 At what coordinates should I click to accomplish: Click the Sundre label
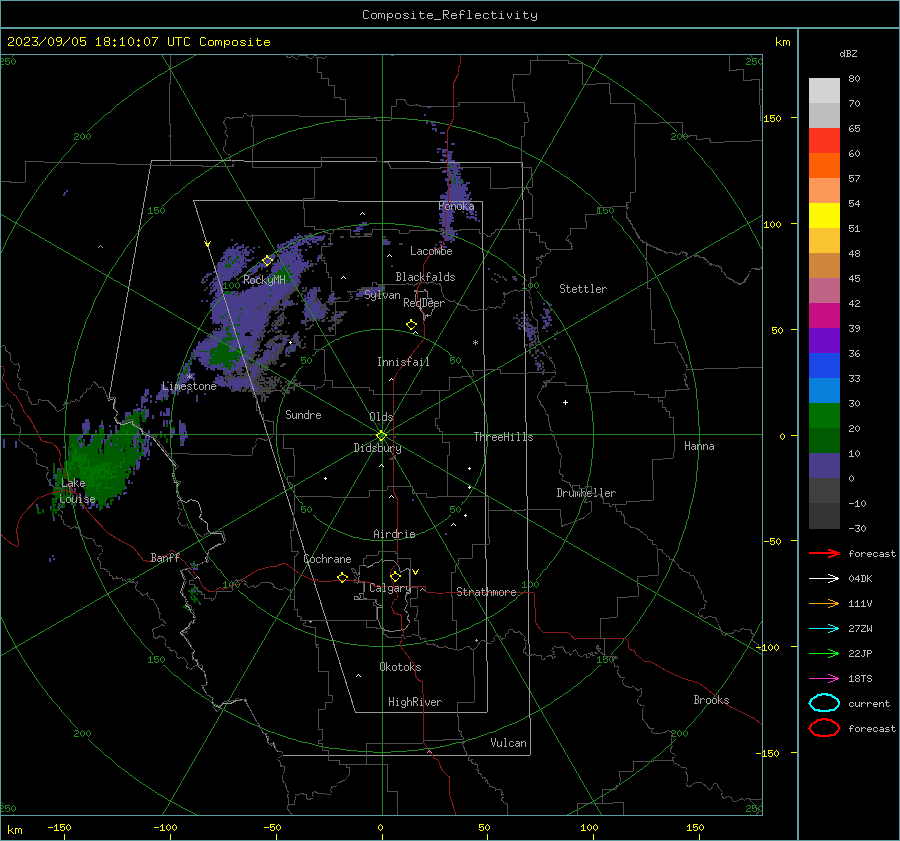coord(303,415)
